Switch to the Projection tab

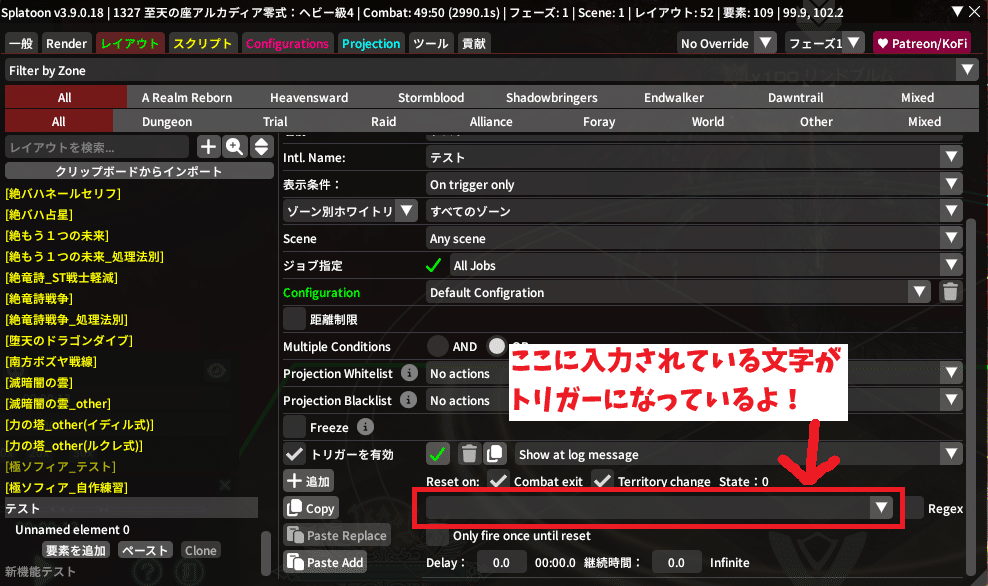coord(370,44)
